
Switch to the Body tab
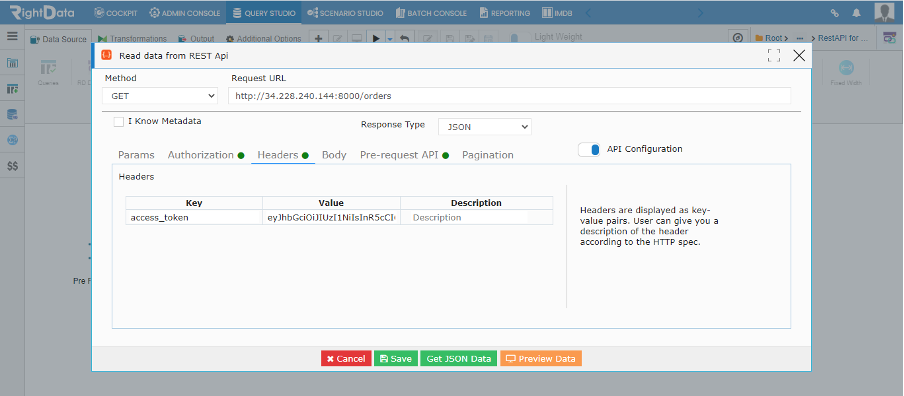click(x=334, y=155)
